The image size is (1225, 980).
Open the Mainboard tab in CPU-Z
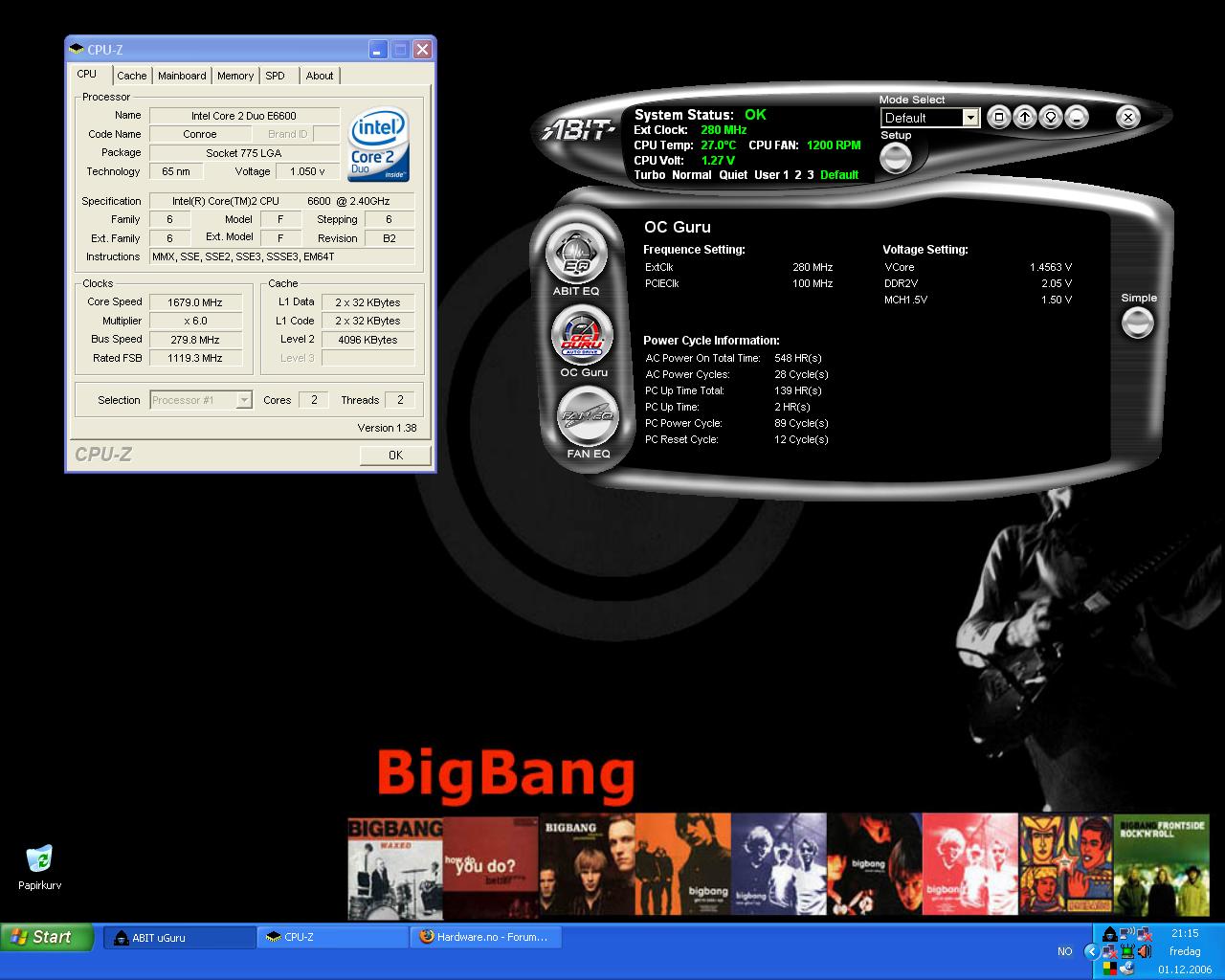point(182,76)
